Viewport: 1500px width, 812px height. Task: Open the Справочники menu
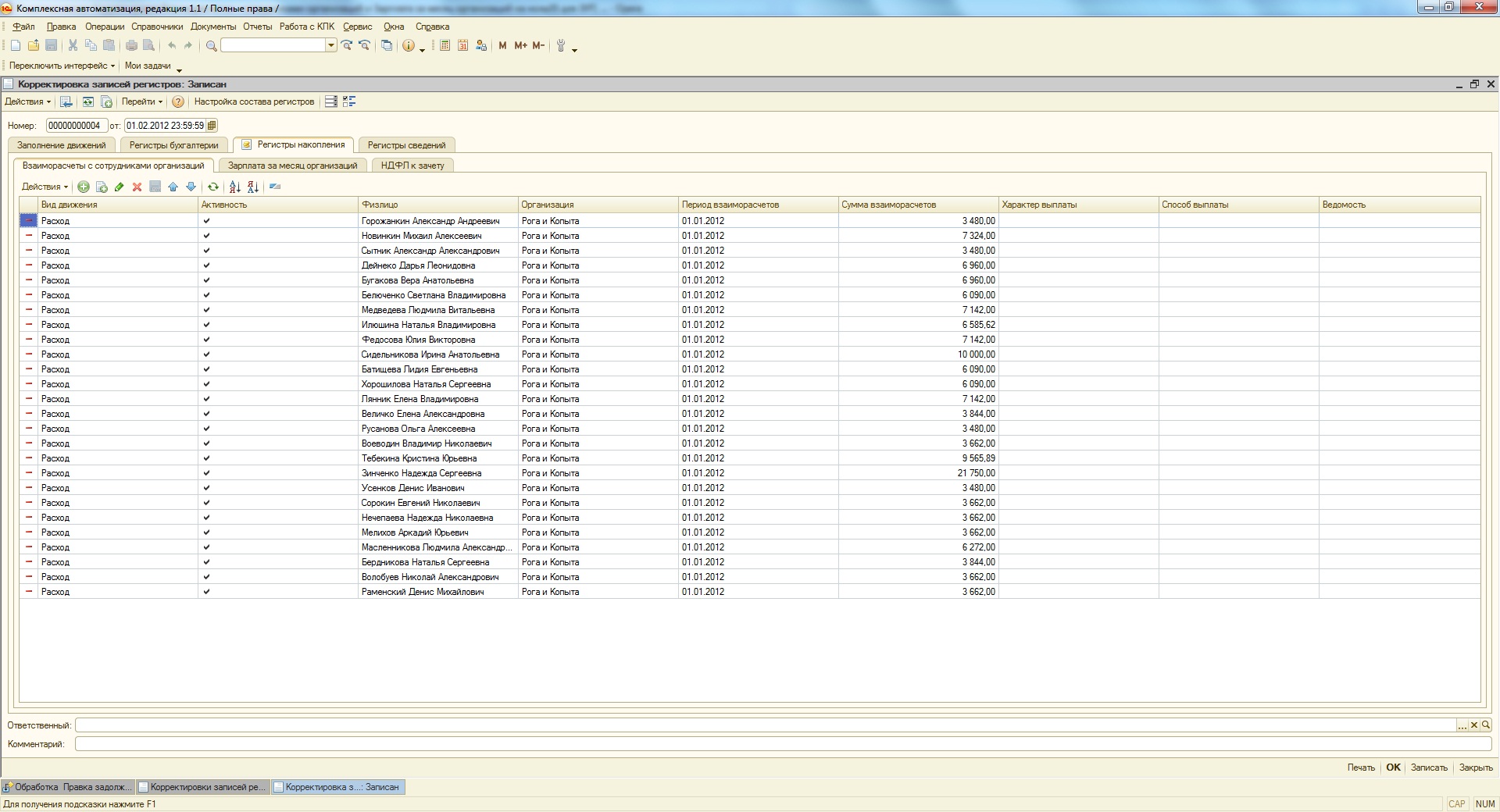[157, 27]
